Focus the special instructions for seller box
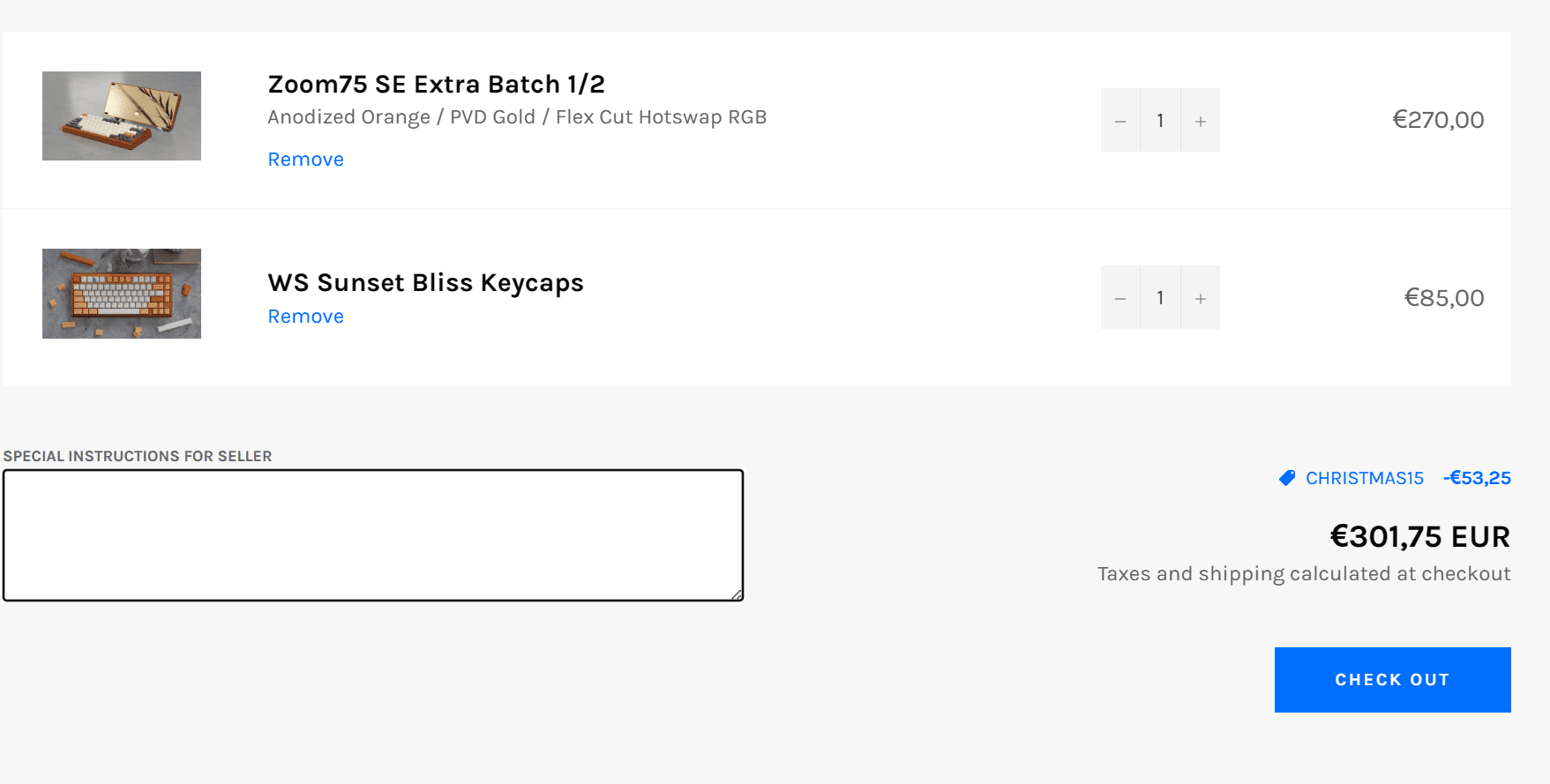The image size is (1550, 784). [x=373, y=535]
